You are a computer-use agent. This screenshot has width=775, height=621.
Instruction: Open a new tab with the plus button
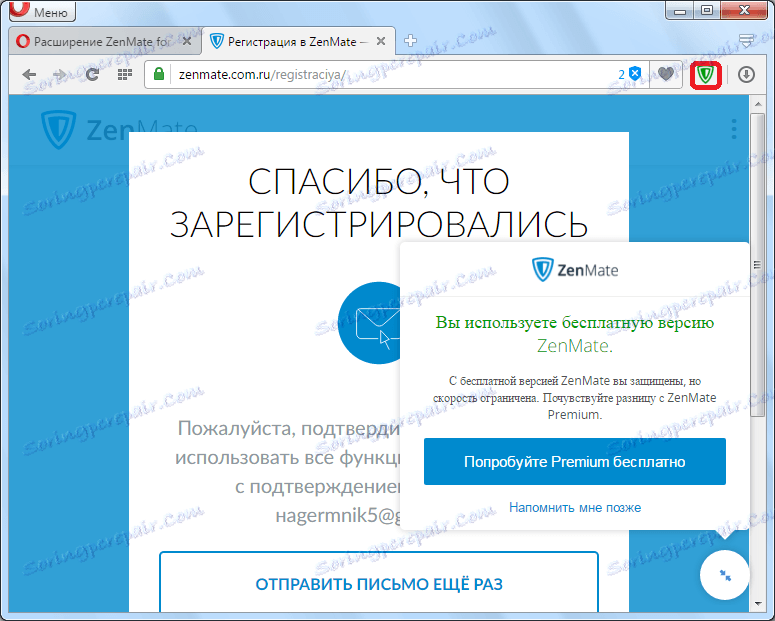click(x=410, y=41)
